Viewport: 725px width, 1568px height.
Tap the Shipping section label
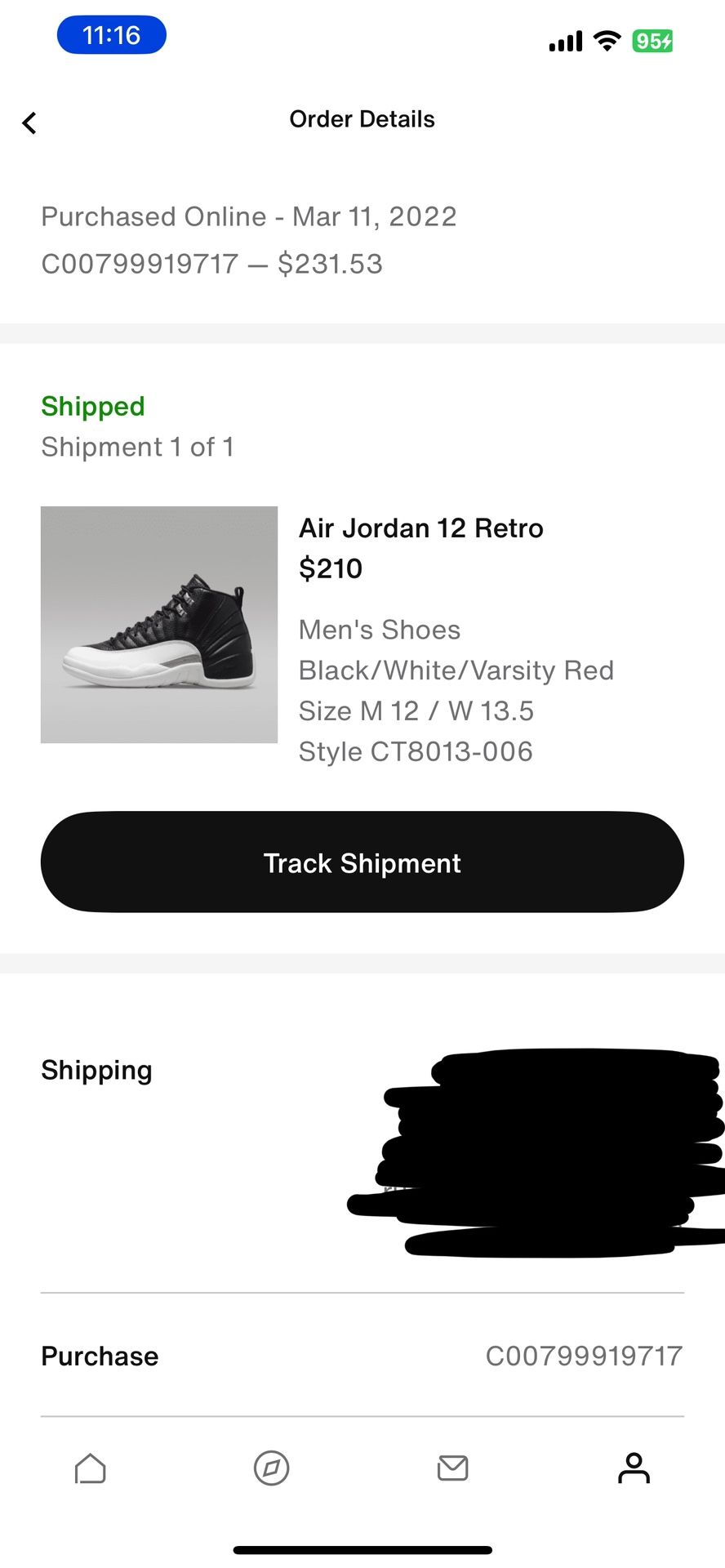96,1070
